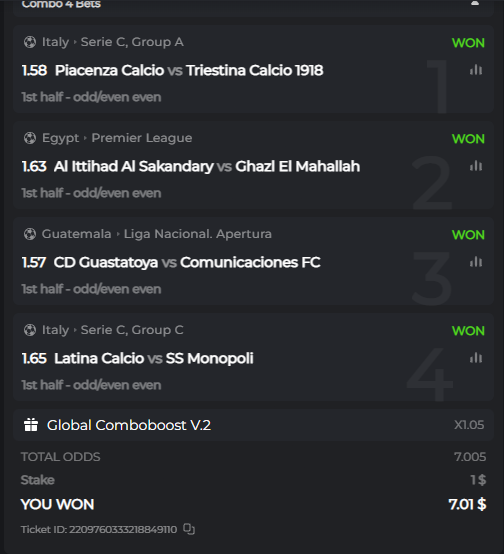Open stats for Piacenza Calcio match
The height and width of the screenshot is (554, 504).
point(476,70)
